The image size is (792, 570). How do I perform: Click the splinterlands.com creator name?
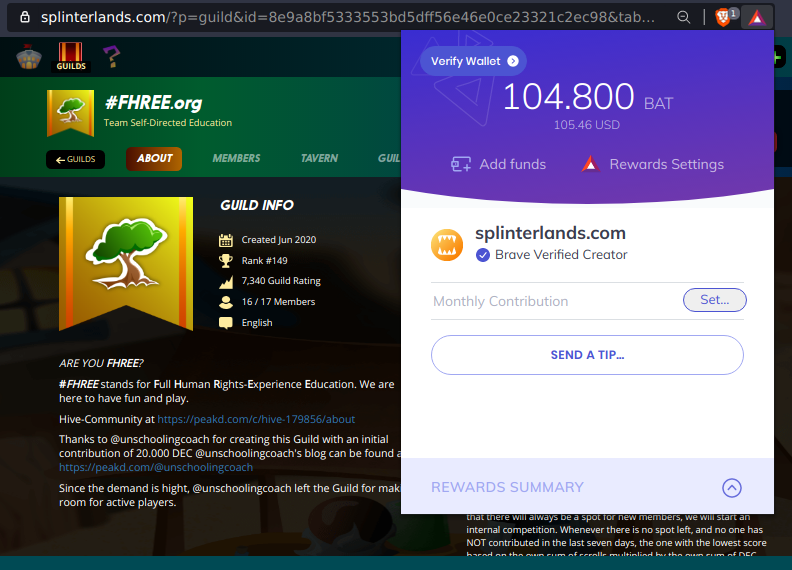pos(550,233)
